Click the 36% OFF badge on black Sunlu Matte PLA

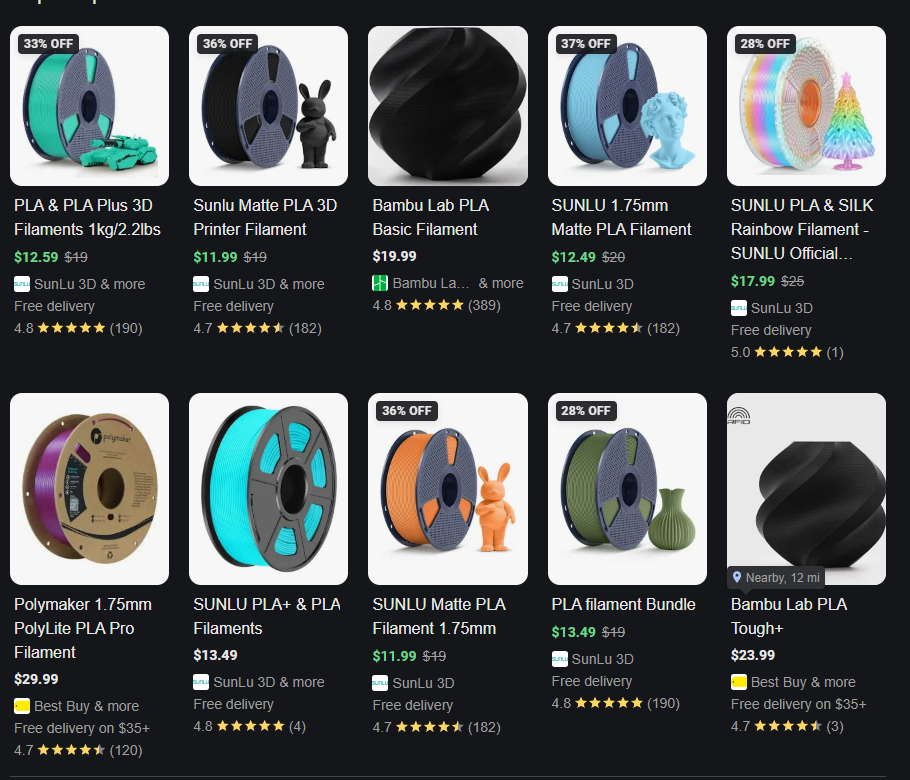click(x=228, y=44)
